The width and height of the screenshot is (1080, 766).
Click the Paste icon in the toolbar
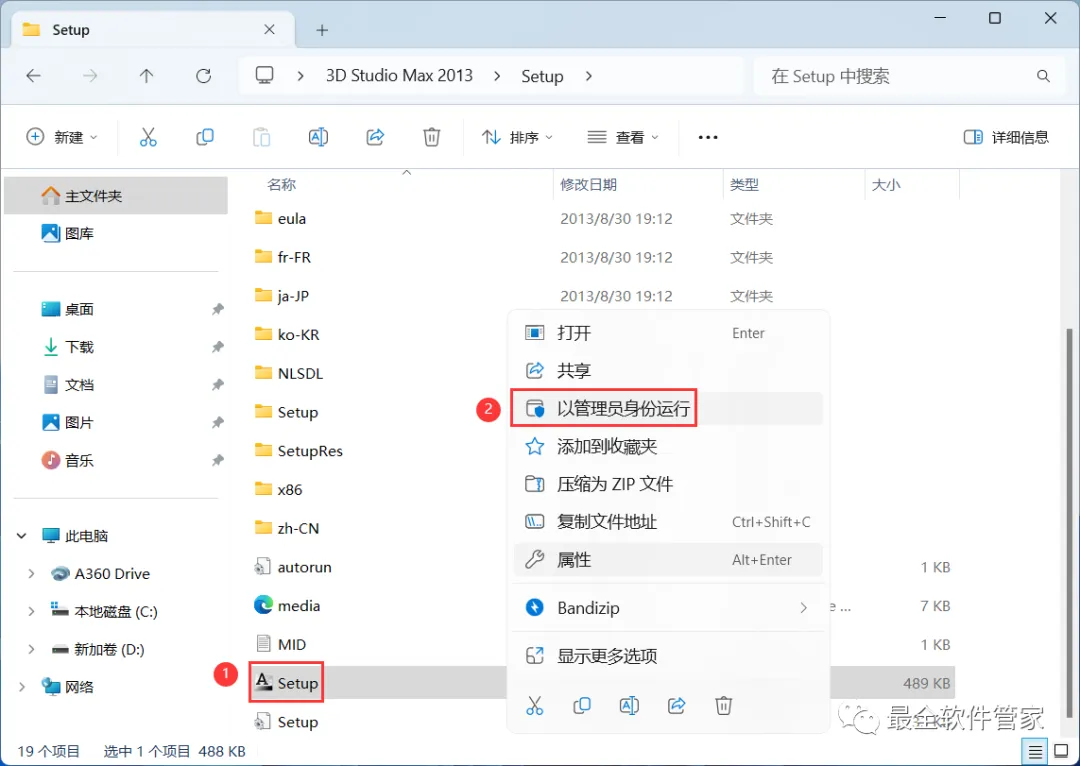[x=262, y=137]
